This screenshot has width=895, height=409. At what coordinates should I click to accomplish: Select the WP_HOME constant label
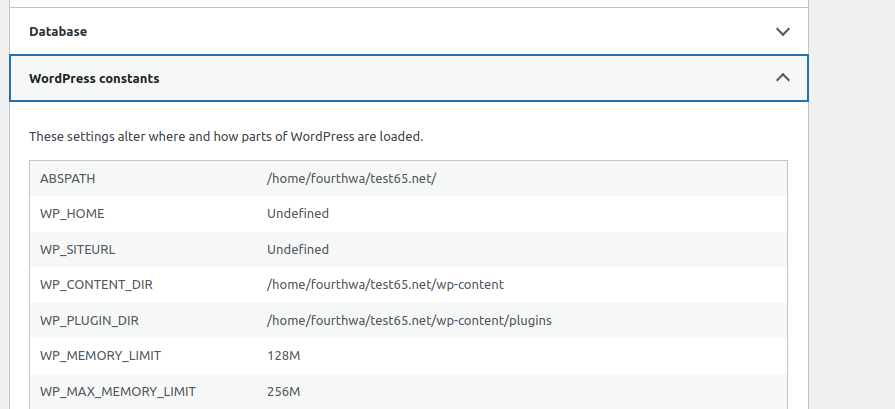pos(72,213)
